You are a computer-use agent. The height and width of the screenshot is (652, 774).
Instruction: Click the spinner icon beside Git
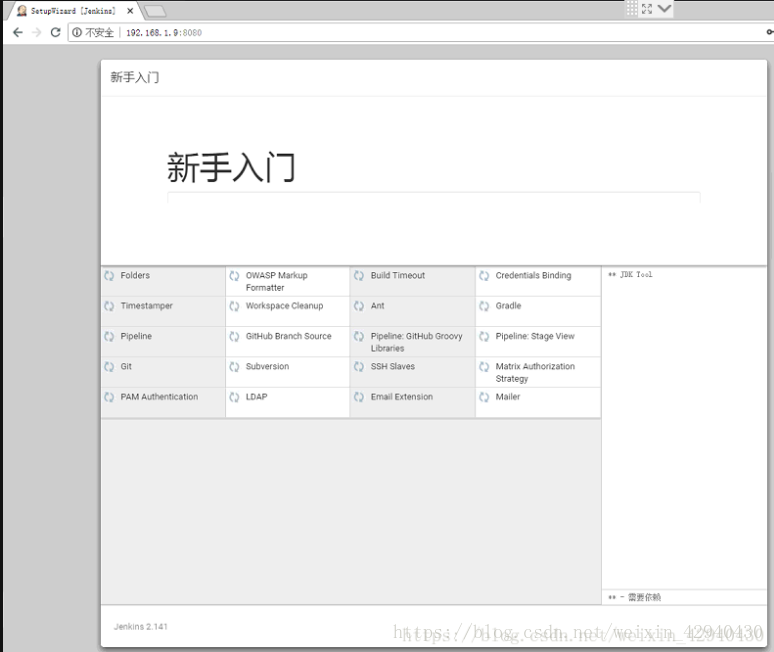pyautogui.click(x=109, y=367)
